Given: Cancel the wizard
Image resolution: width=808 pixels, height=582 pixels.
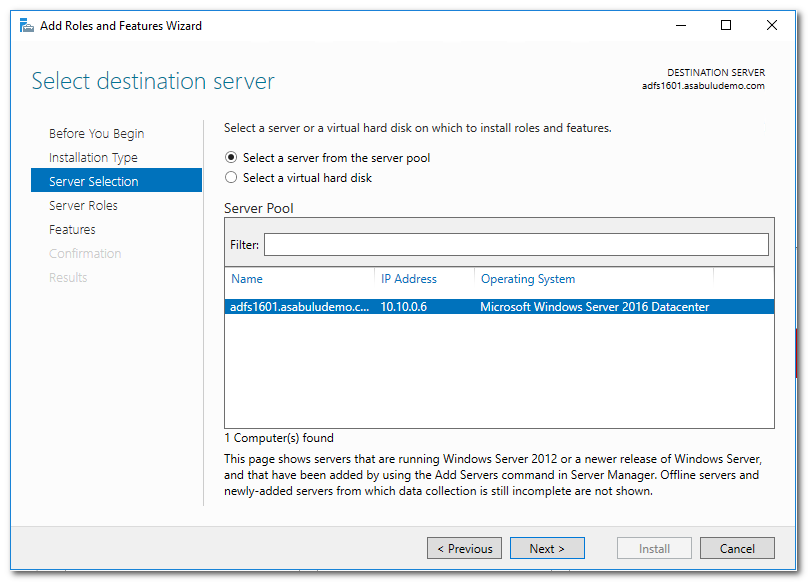Looking at the screenshot, I should (737, 548).
